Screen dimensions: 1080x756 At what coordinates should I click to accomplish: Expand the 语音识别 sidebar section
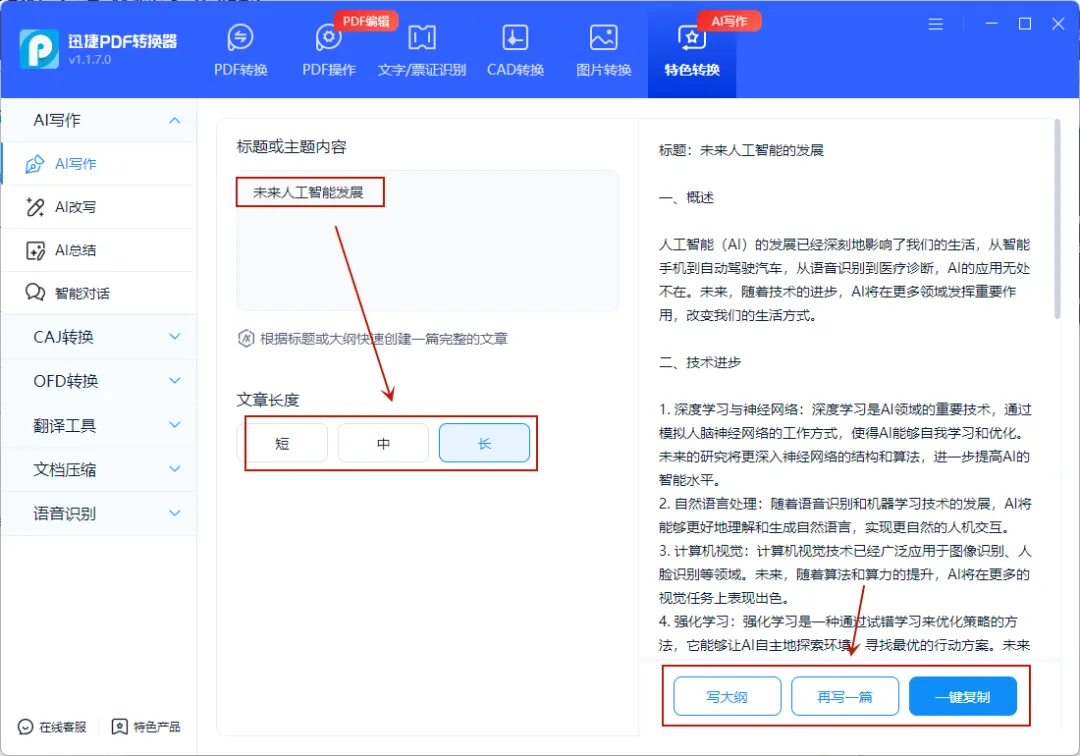coord(175,513)
